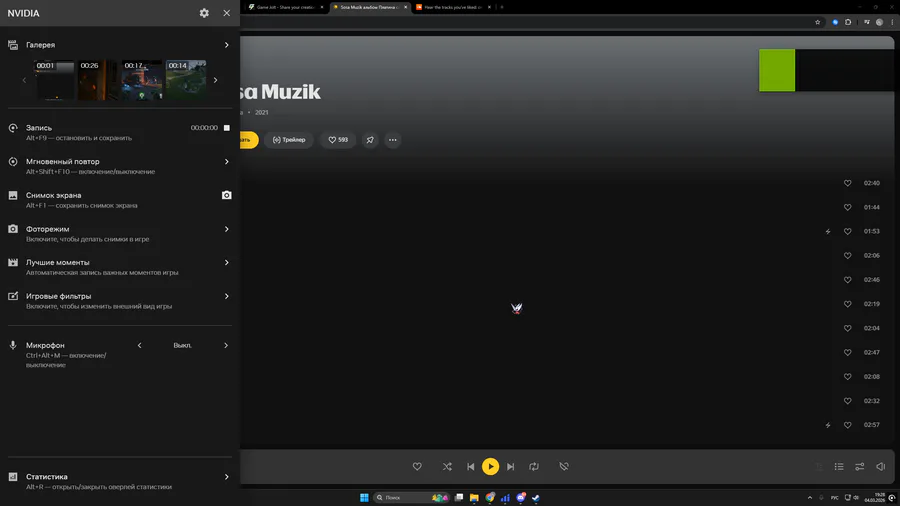
Task: Skip to the next track
Action: tap(510, 466)
